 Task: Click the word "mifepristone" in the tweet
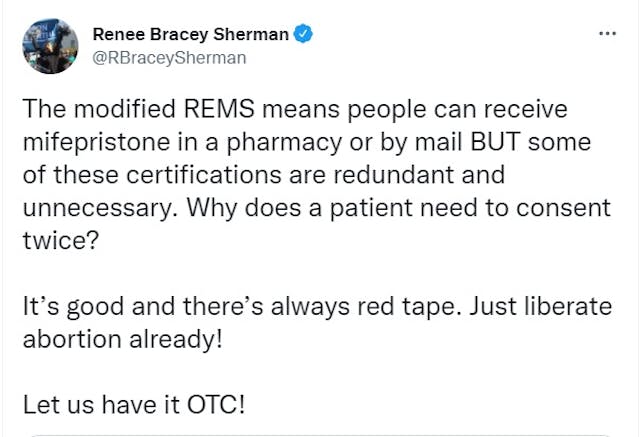pyautogui.click(x=91, y=142)
